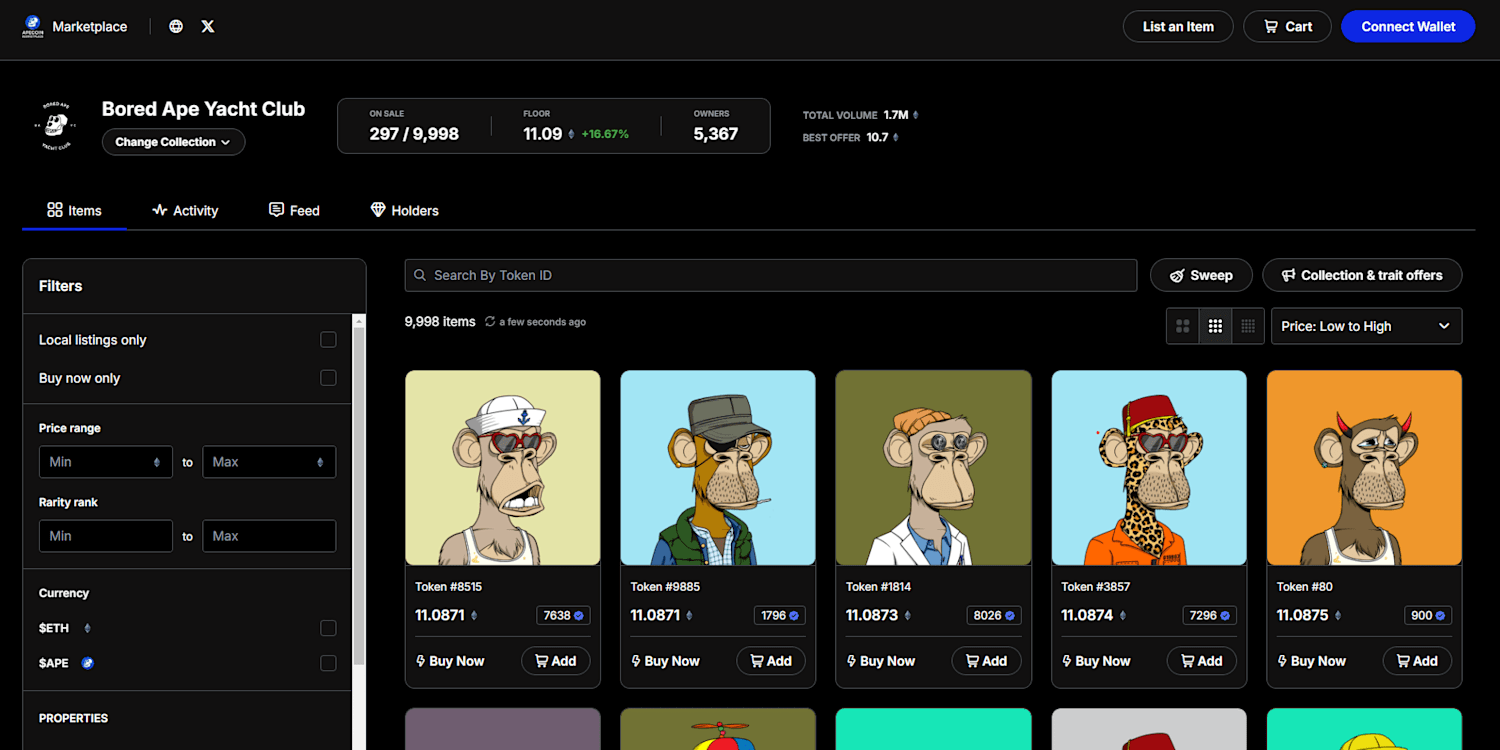Click the ETH icon next to Total Volume
The height and width of the screenshot is (750, 1500).
pos(915,115)
